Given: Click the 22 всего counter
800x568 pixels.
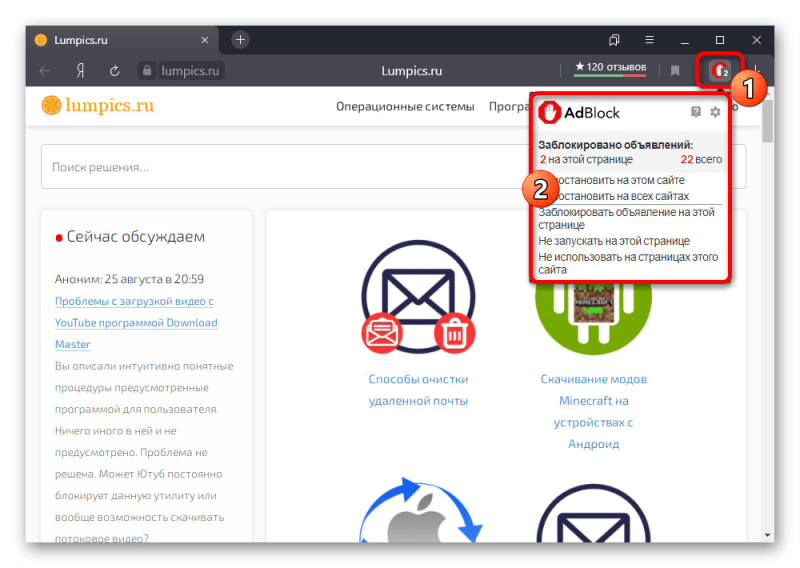Looking at the screenshot, I should [701, 160].
